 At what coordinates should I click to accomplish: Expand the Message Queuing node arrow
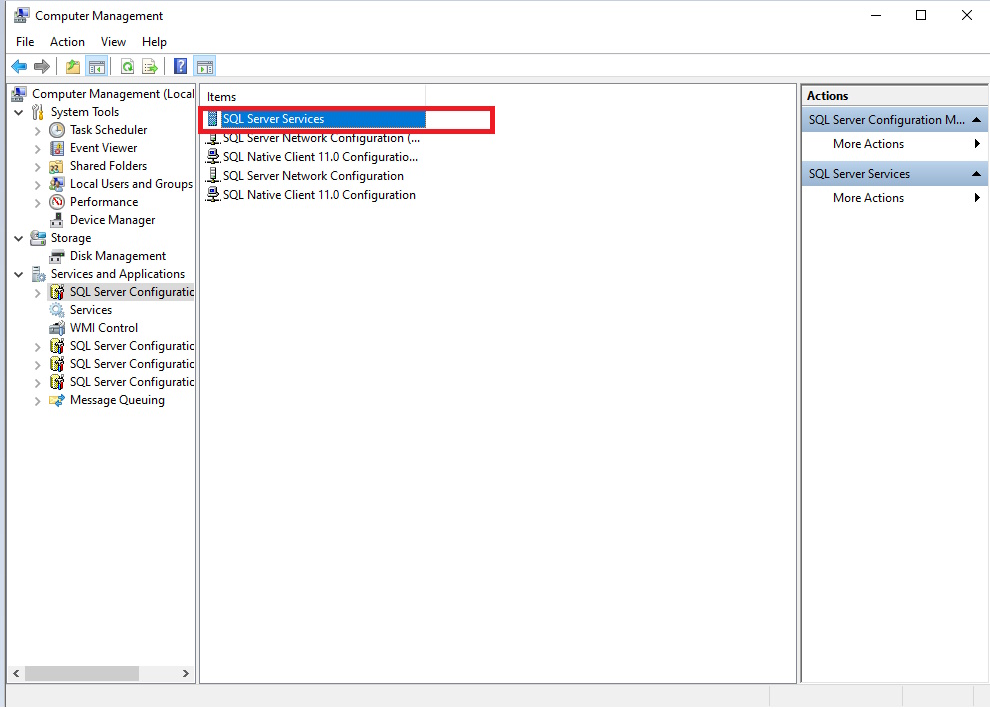click(x=37, y=401)
